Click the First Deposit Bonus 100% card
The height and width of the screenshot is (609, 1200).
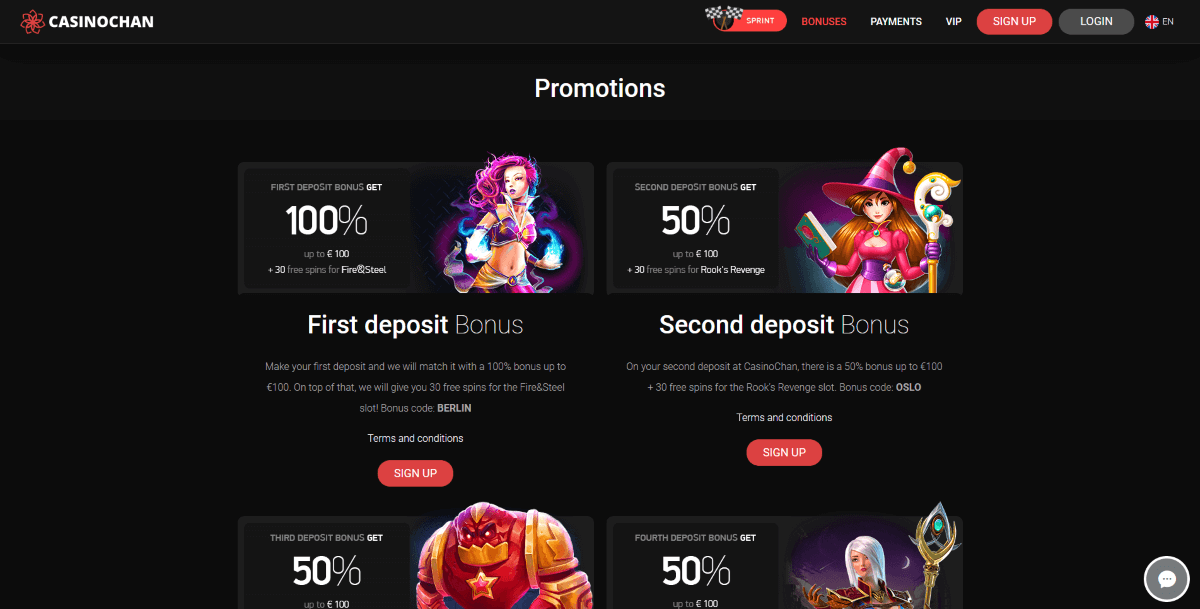pyautogui.click(x=326, y=228)
